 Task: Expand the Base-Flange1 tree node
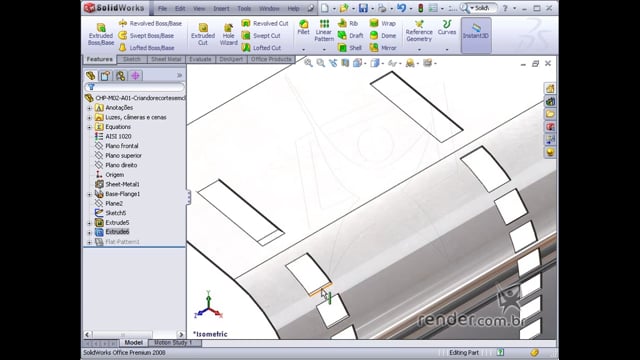click(x=89, y=194)
